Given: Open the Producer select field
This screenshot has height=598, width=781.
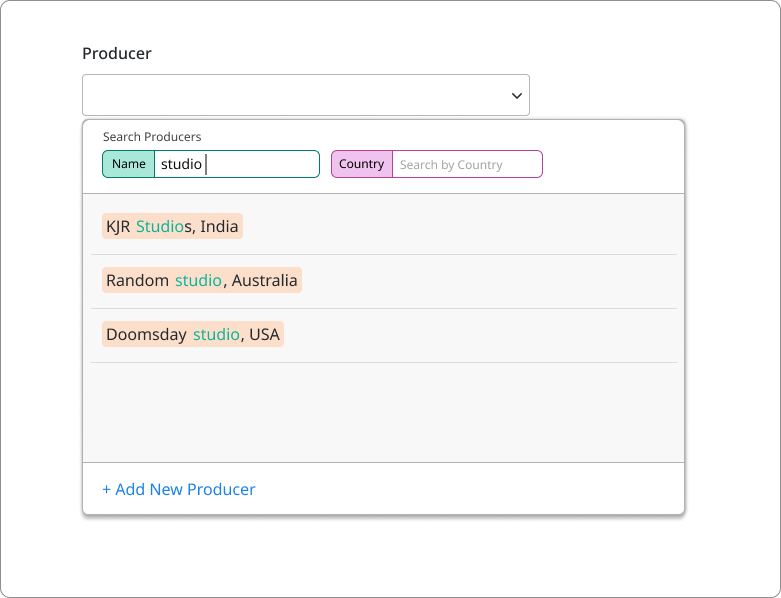Looking at the screenshot, I should coord(306,95).
